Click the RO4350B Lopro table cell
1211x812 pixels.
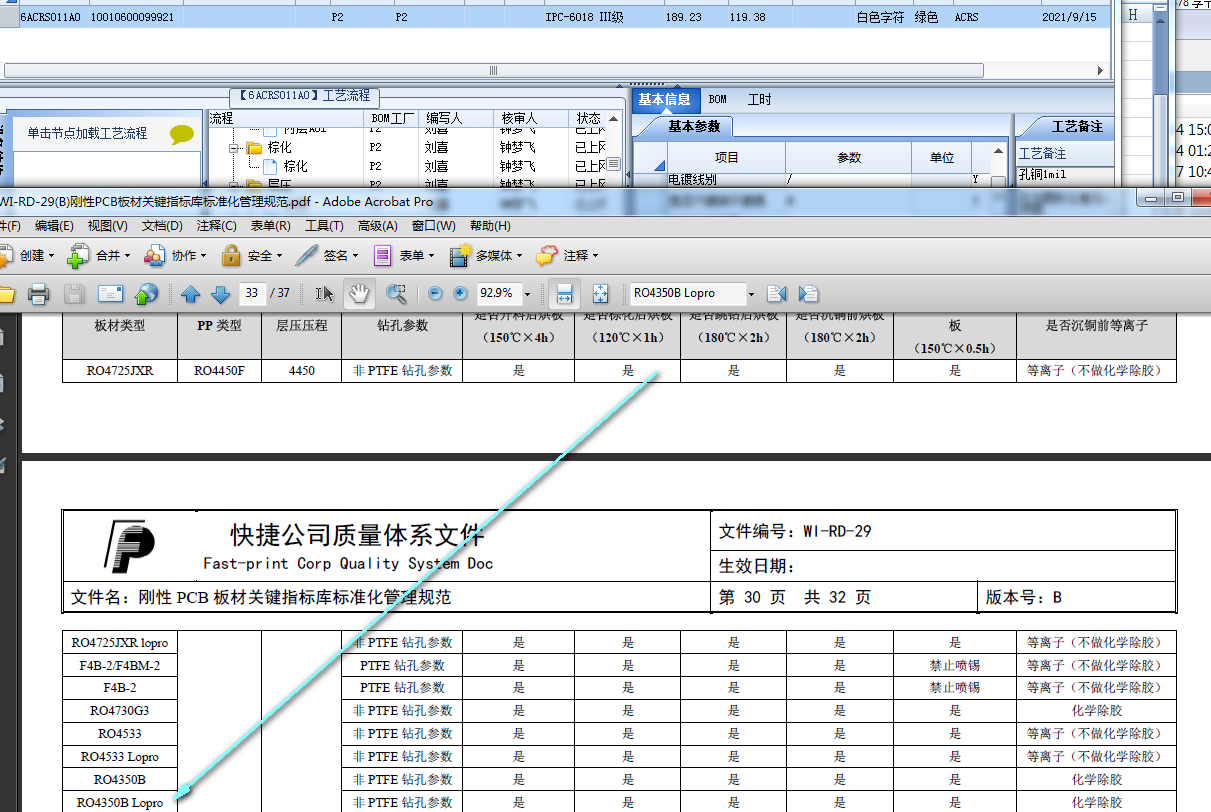coord(120,802)
